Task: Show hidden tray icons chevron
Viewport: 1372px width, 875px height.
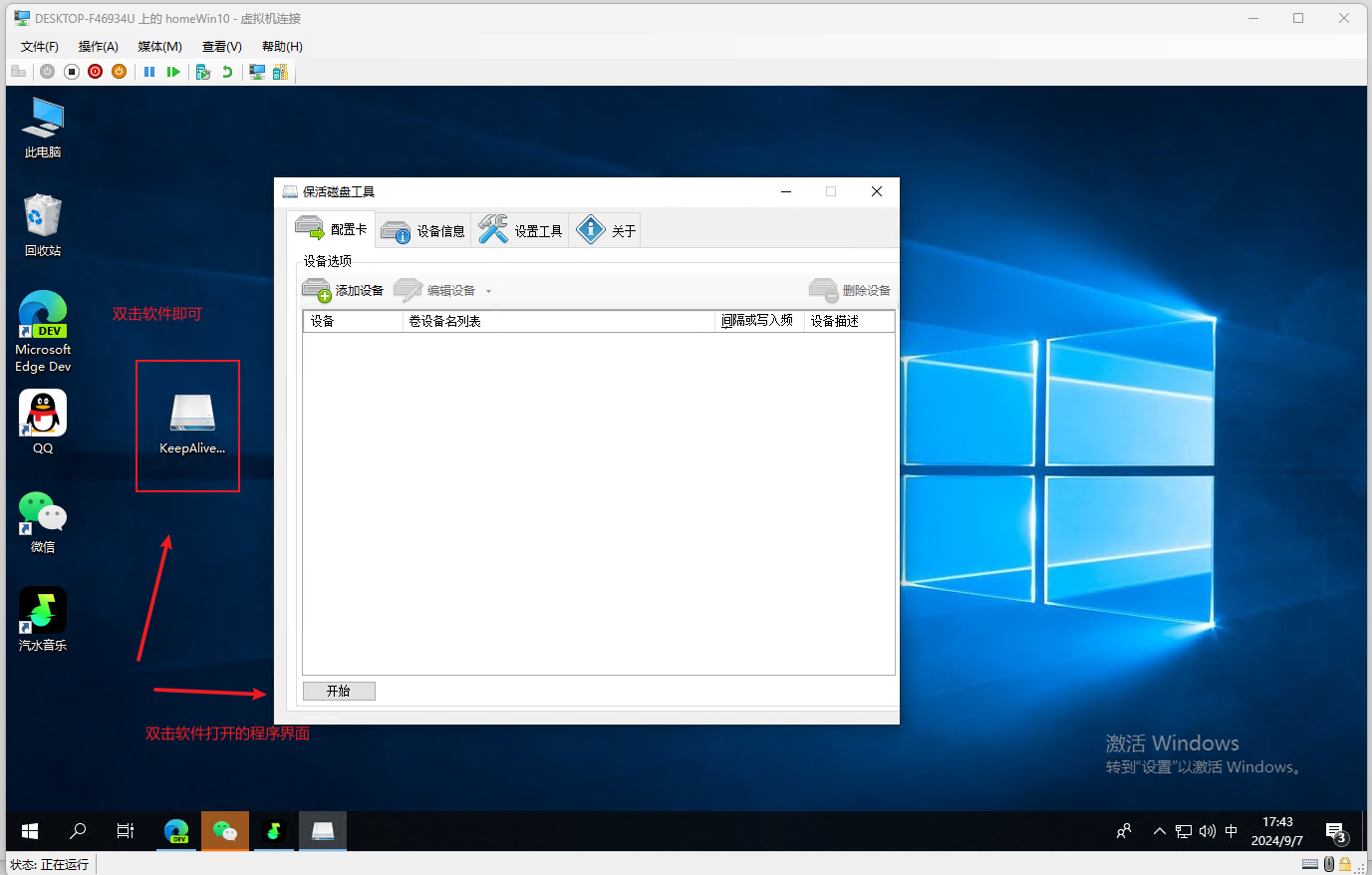Action: pyautogui.click(x=1160, y=831)
